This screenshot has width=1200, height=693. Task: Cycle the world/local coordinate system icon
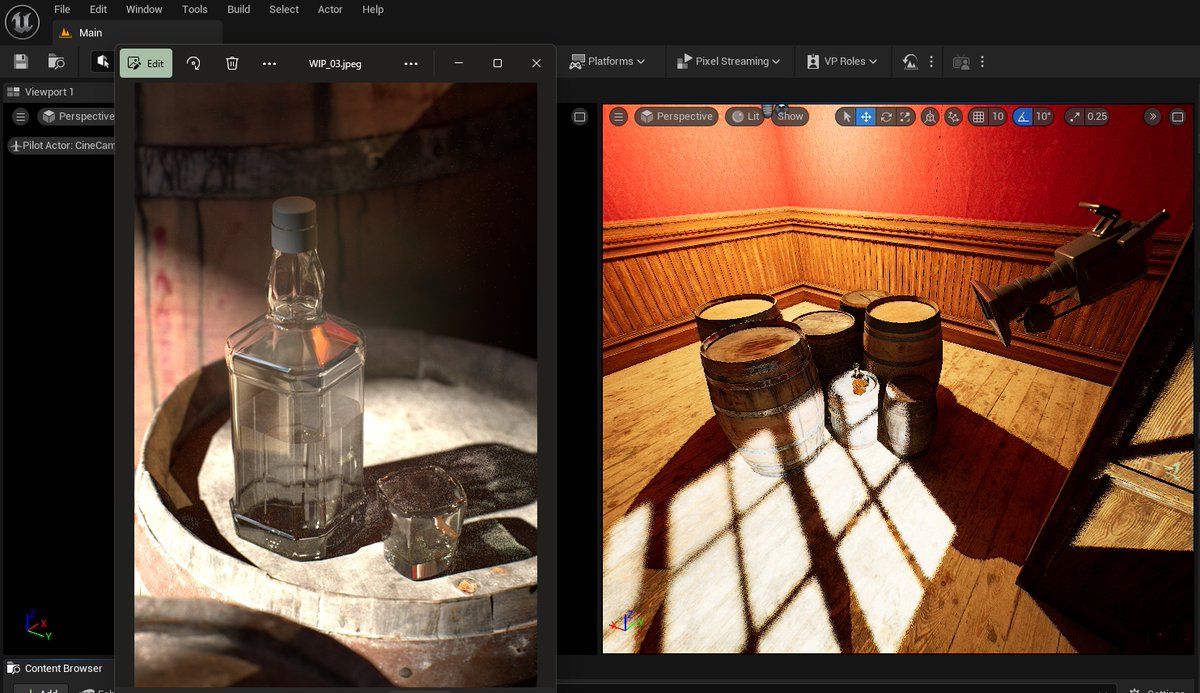pyautogui.click(x=930, y=117)
